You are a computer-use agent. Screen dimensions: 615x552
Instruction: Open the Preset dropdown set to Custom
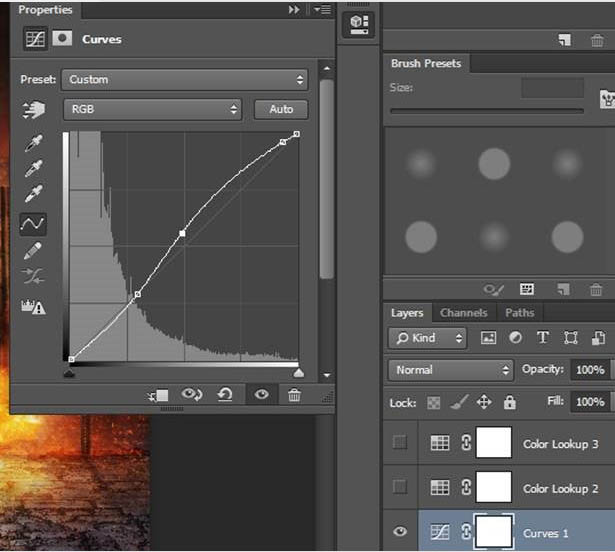(x=184, y=80)
